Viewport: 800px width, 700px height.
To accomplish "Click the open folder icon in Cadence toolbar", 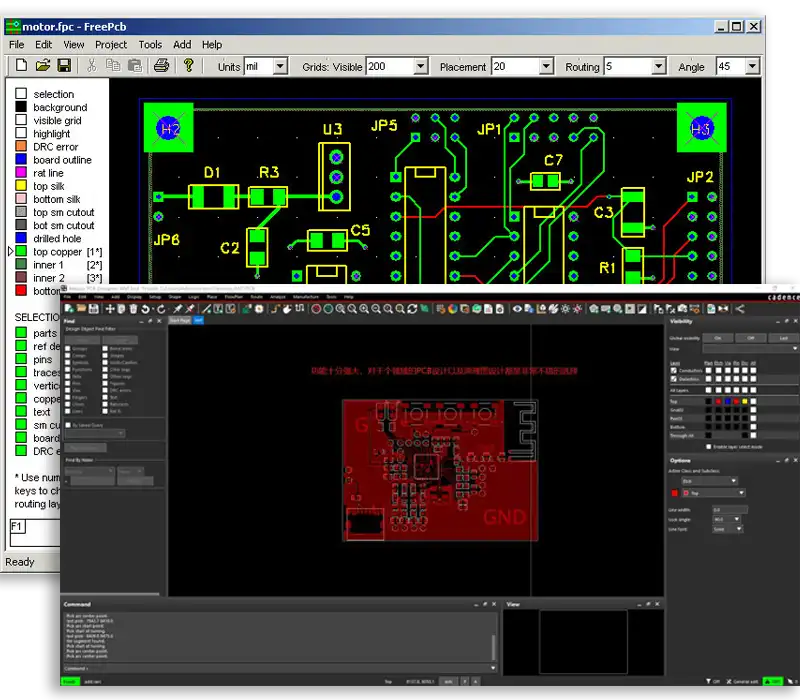I will [x=81, y=309].
